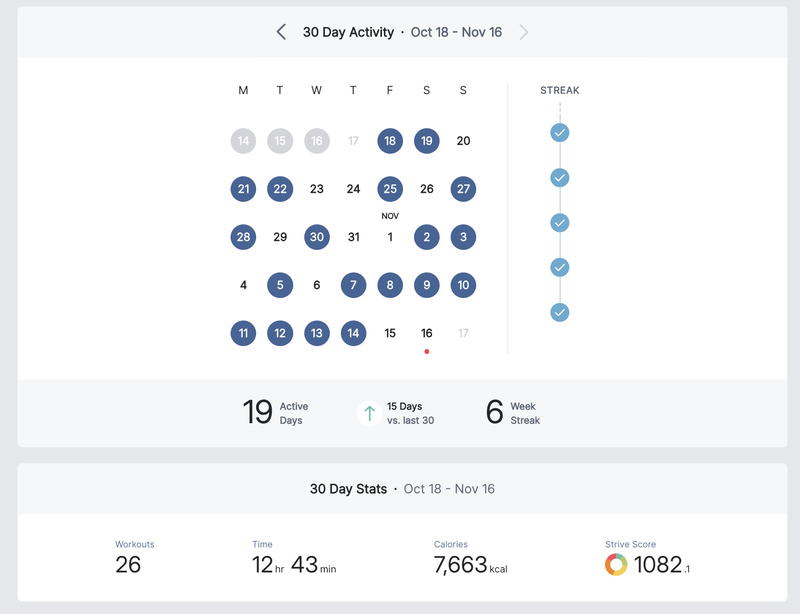The width and height of the screenshot is (800, 614).
Task: Click the 30 Day Activity header title
Action: point(348,32)
